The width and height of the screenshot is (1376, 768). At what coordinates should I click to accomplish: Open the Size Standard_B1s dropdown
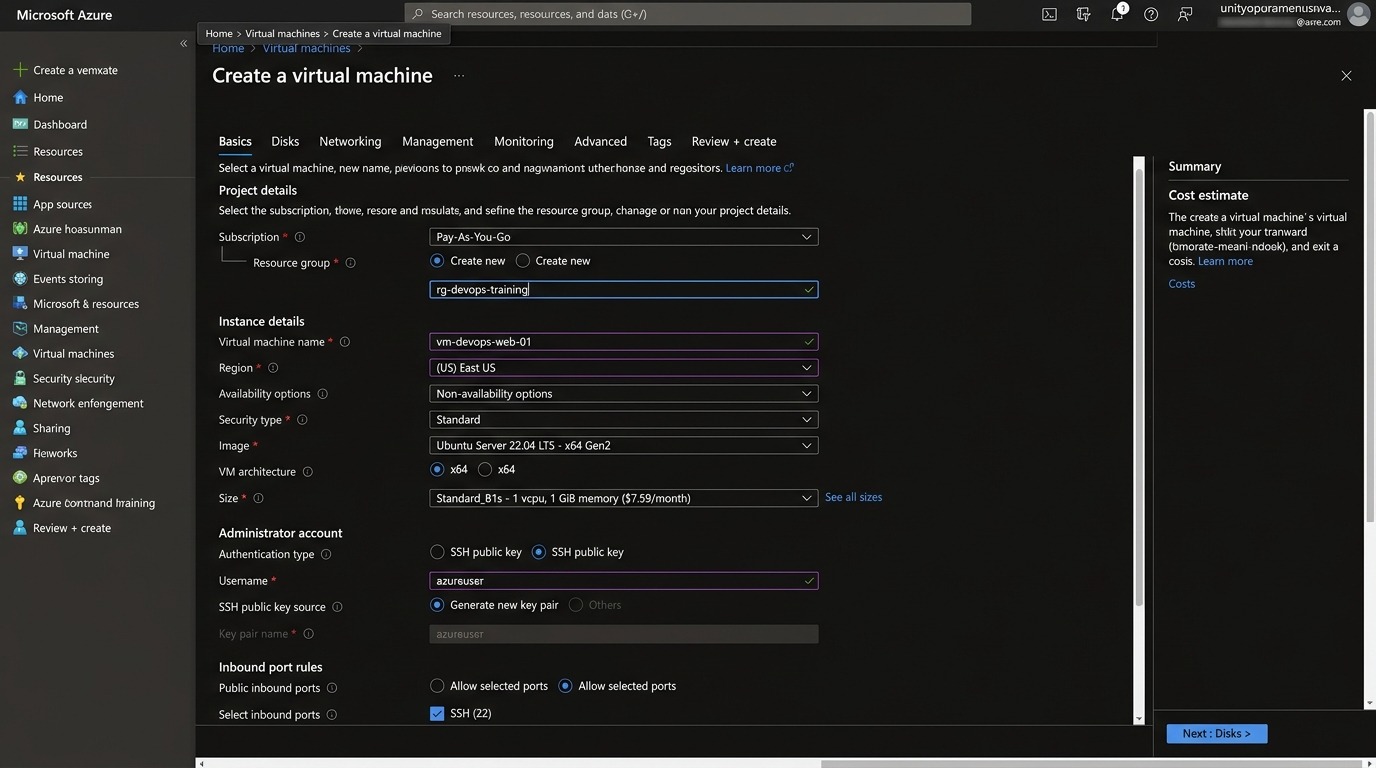624,498
